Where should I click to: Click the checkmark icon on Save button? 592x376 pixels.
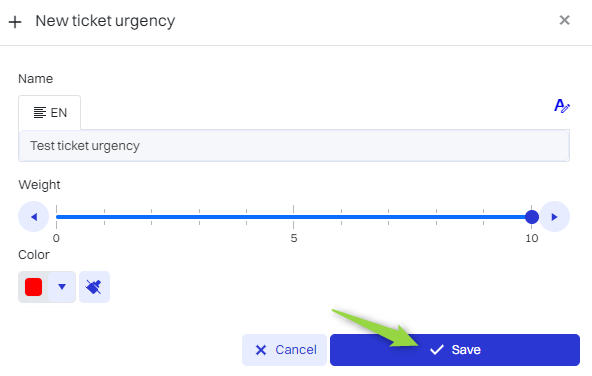pos(436,350)
